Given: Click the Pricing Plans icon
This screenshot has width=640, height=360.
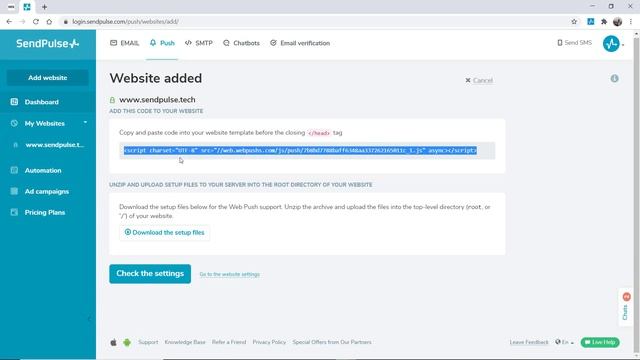Looking at the screenshot, I should (x=14, y=212).
